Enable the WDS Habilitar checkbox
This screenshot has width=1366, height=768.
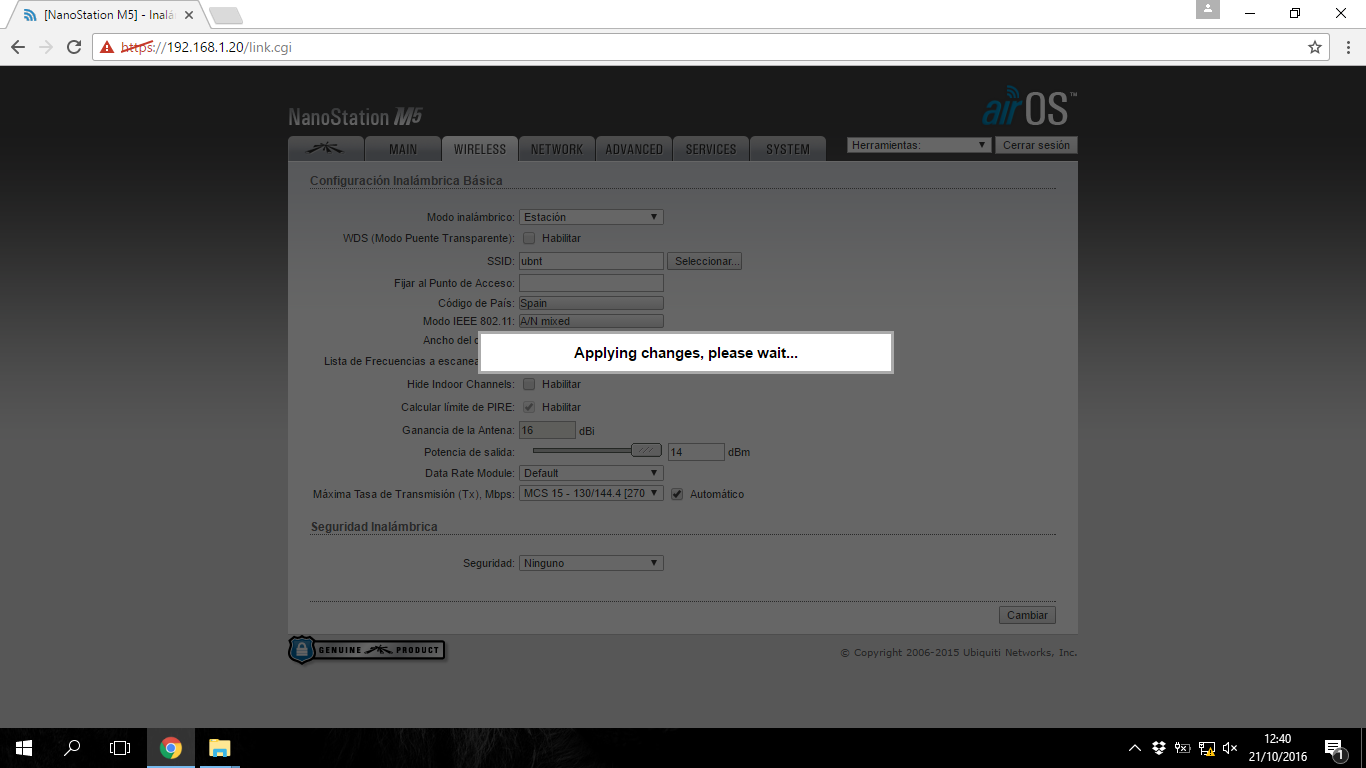click(x=529, y=239)
